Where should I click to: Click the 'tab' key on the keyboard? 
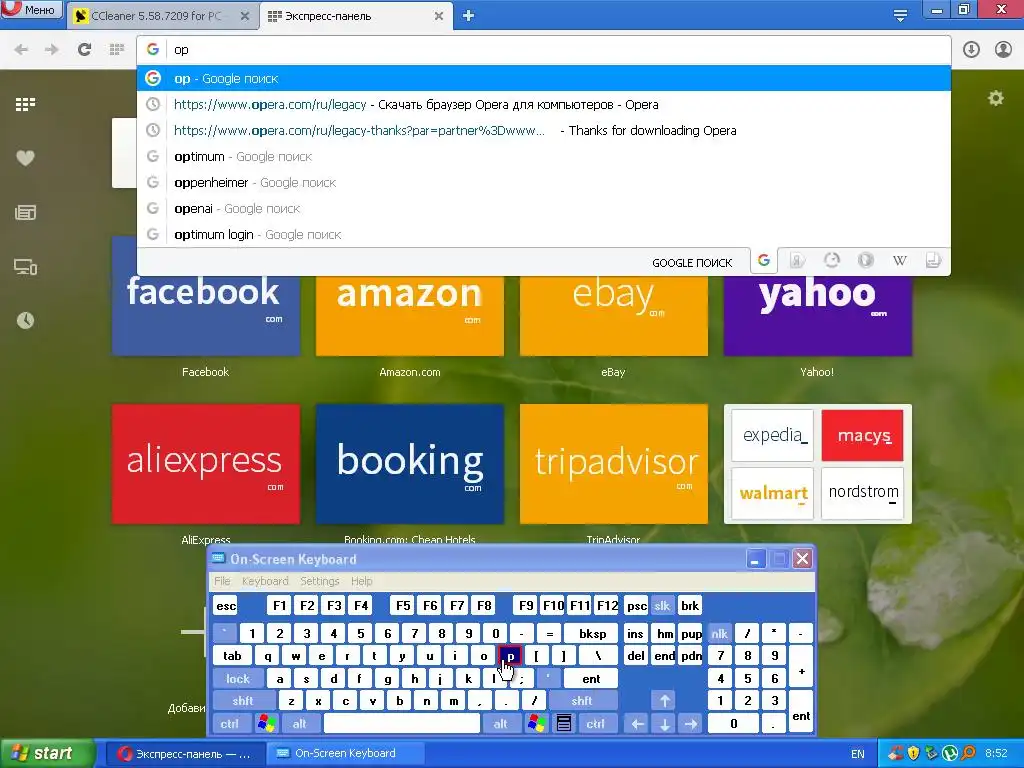coord(232,656)
